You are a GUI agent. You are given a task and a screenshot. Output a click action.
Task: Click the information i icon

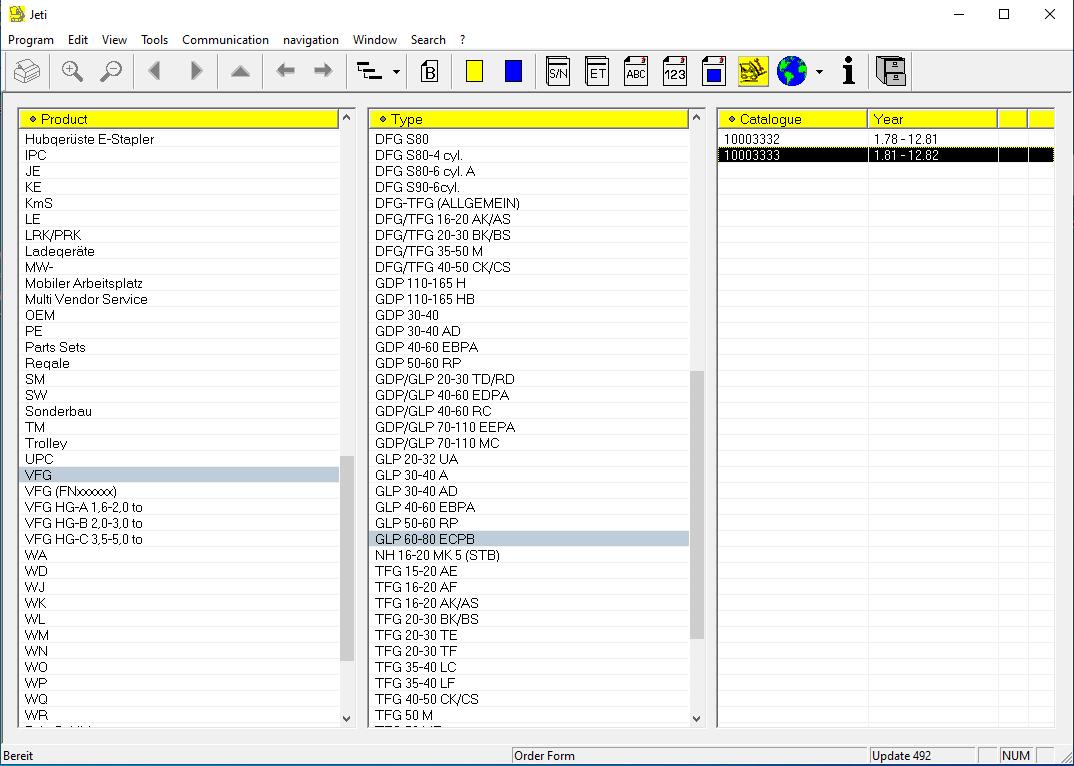click(x=849, y=71)
